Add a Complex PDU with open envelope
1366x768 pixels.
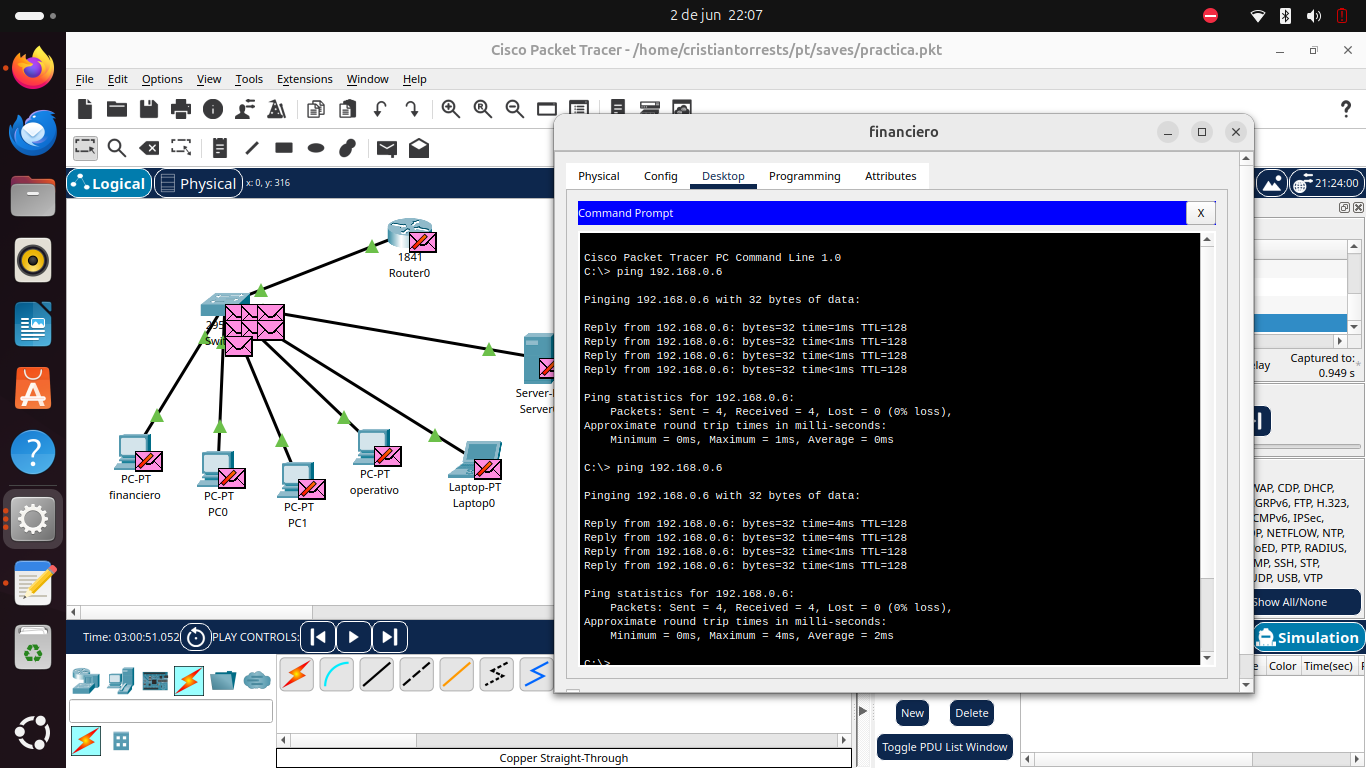tap(419, 148)
